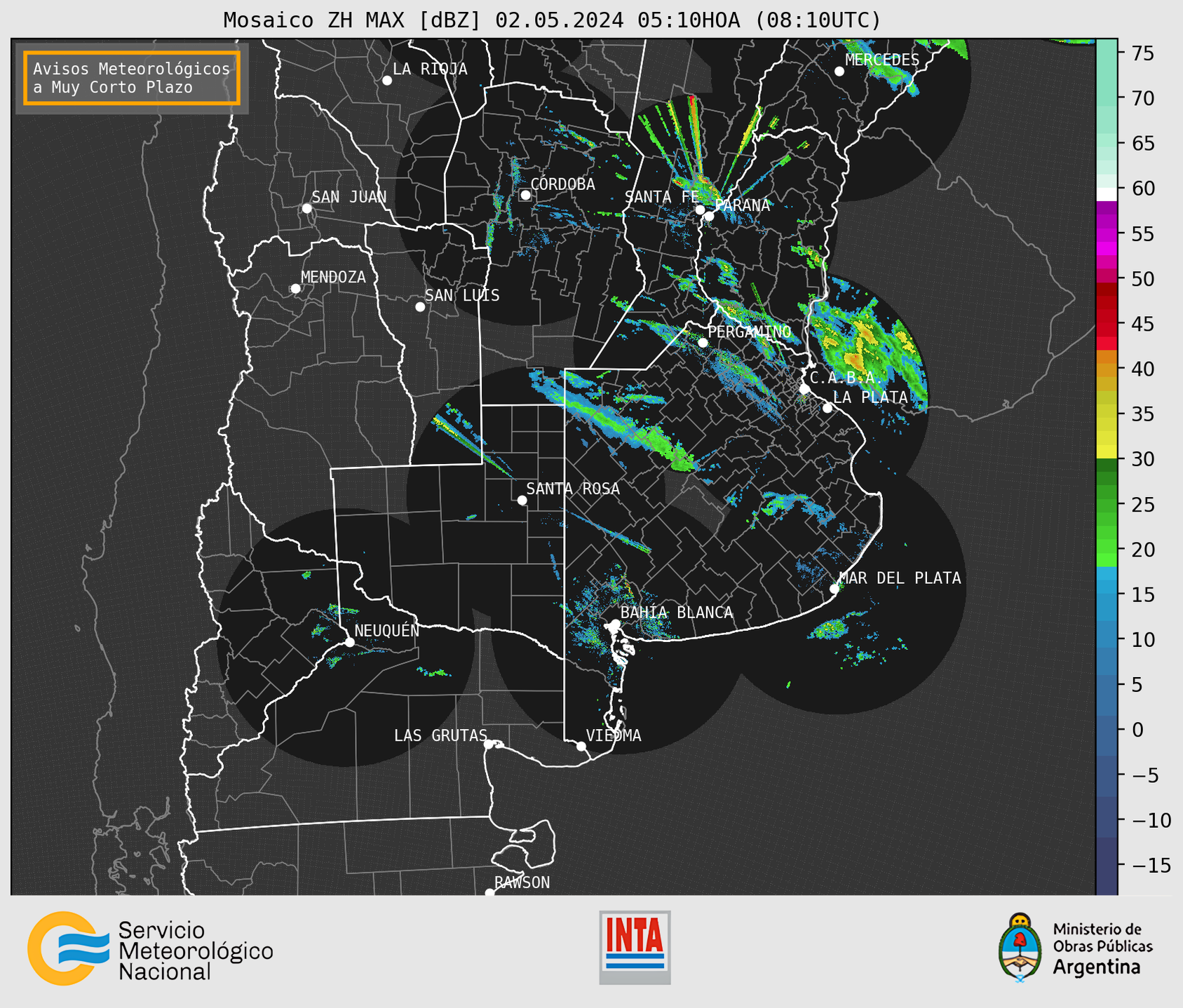Select the Santa Rosa city marker

522,500
